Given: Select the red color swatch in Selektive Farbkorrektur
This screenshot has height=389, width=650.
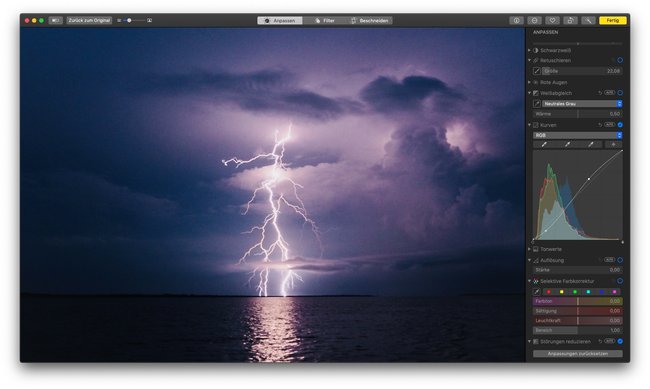Looking at the screenshot, I should pos(548,292).
